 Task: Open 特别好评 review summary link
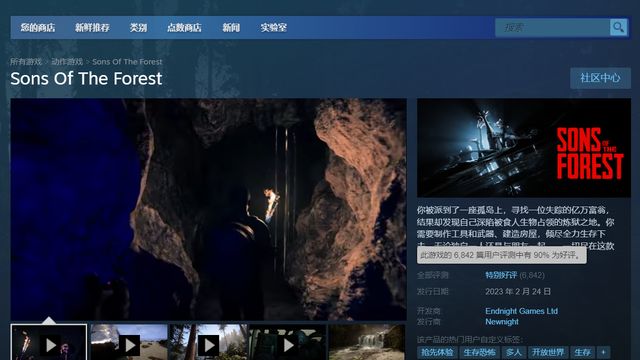click(x=501, y=275)
